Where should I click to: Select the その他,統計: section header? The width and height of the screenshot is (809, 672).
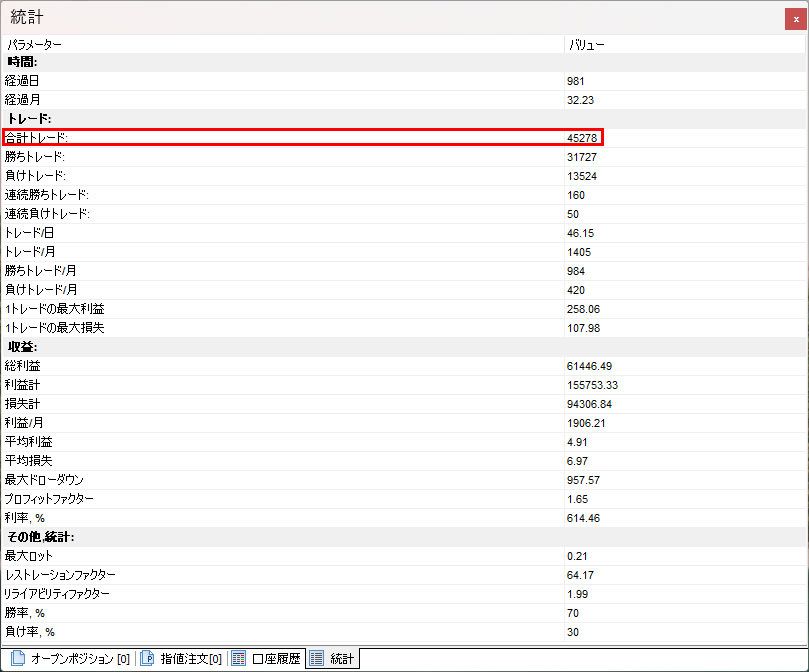click(x=41, y=537)
